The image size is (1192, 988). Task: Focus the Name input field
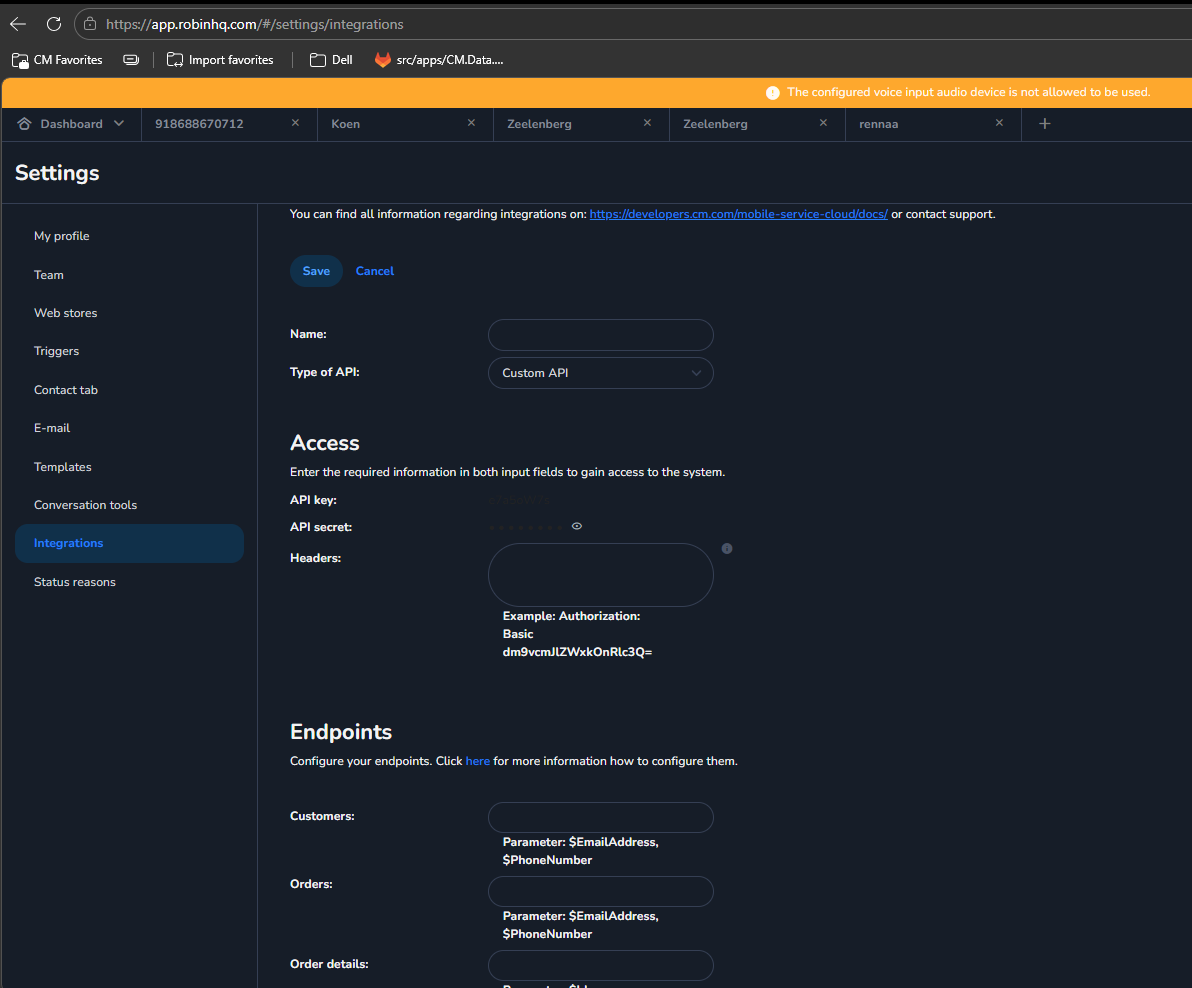tap(601, 335)
